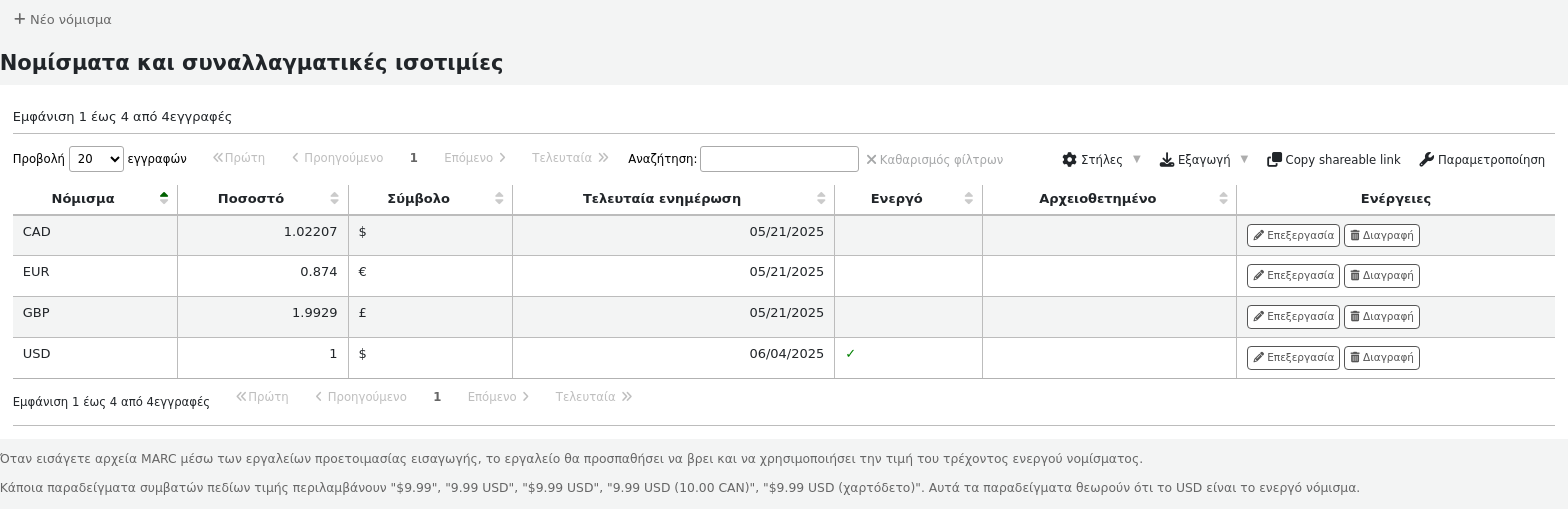The image size is (1568, 509).
Task: Delete the USD currency row
Action: 1381,358
